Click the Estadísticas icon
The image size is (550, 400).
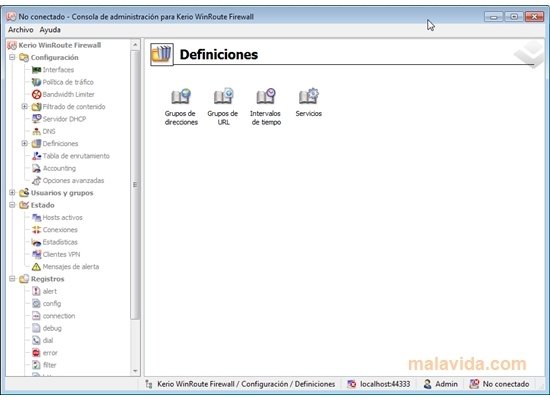[36, 242]
